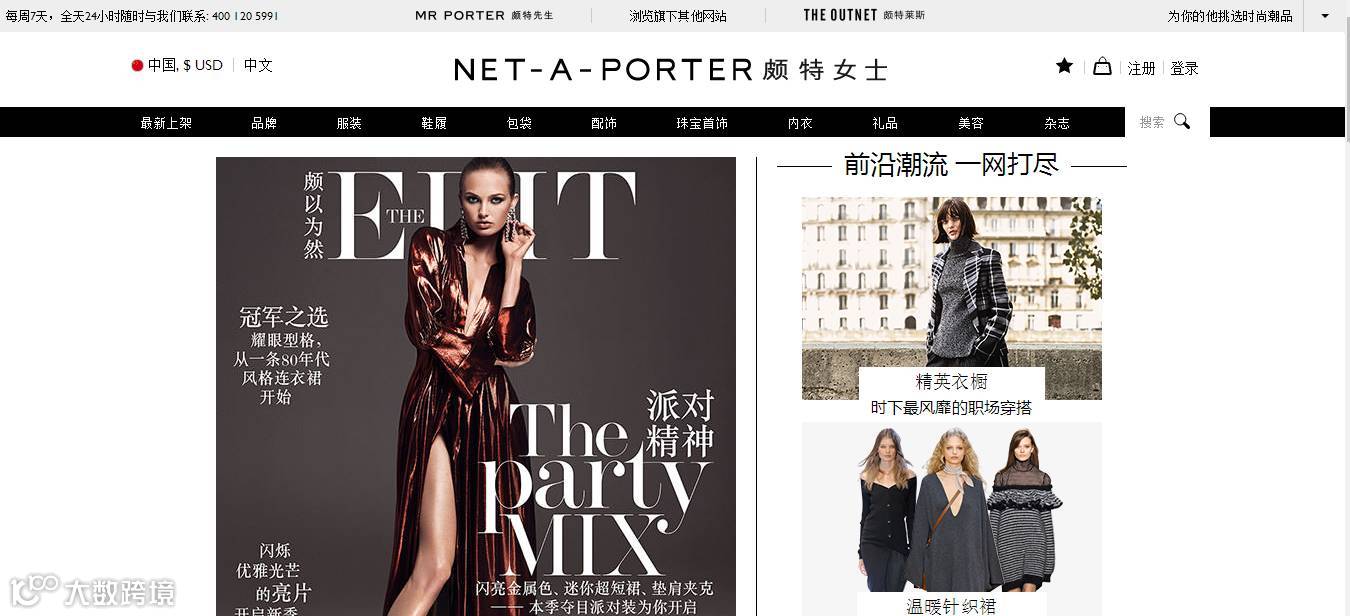
Task: Click the NET-A-PORTER logo
Action: pos(670,69)
